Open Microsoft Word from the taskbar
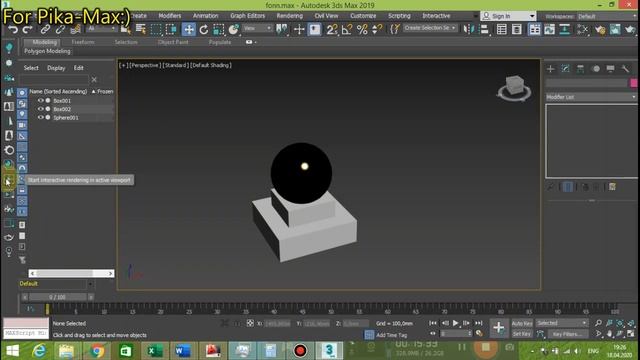This screenshot has height=360, width=640. click(183, 351)
